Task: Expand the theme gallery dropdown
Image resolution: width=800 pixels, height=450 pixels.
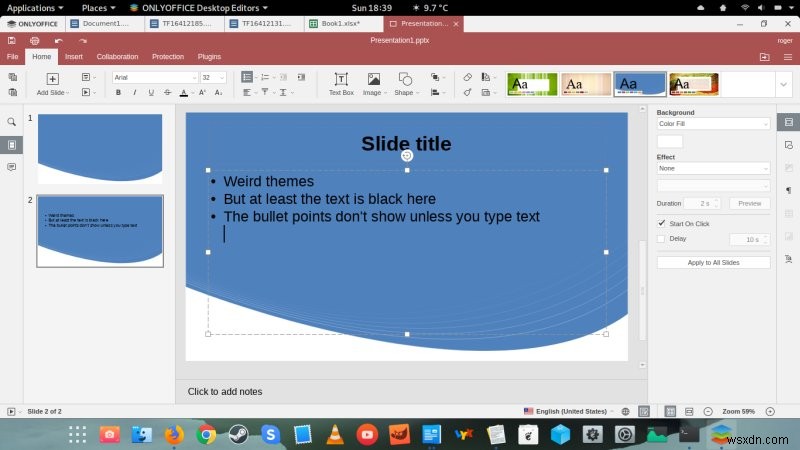Action: [x=784, y=85]
